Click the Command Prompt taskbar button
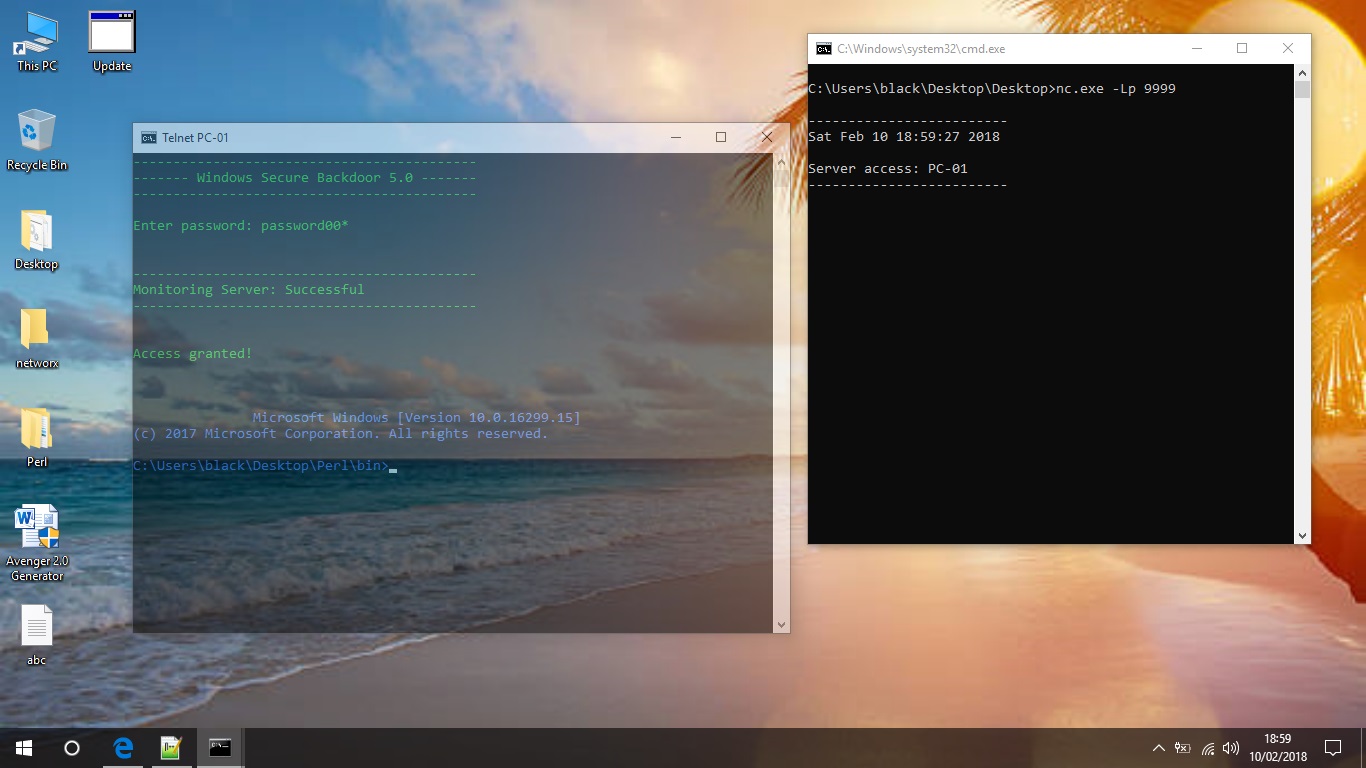1366x768 pixels. click(220, 748)
